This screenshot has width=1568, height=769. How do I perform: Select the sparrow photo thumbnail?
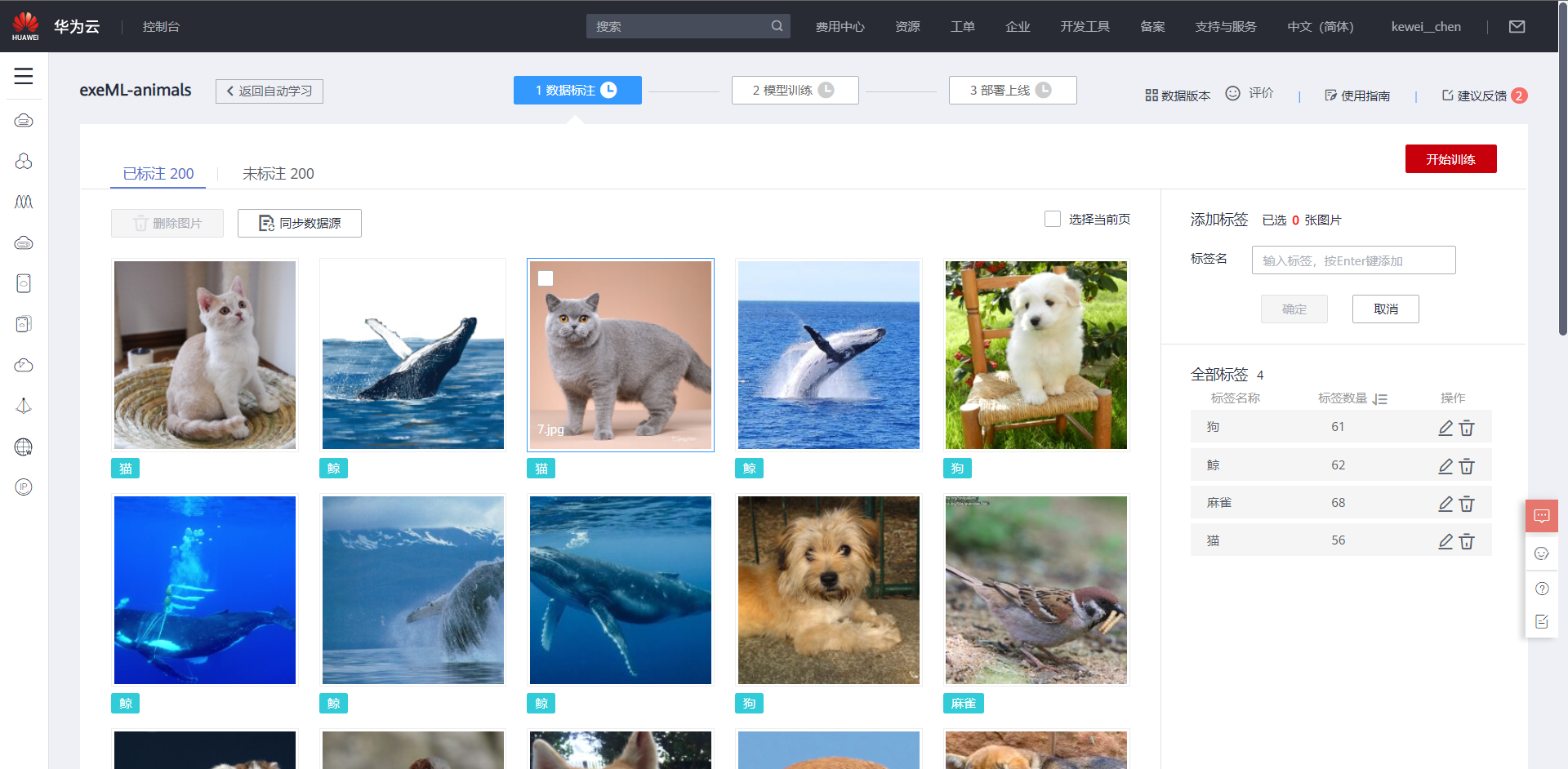[1036, 590]
